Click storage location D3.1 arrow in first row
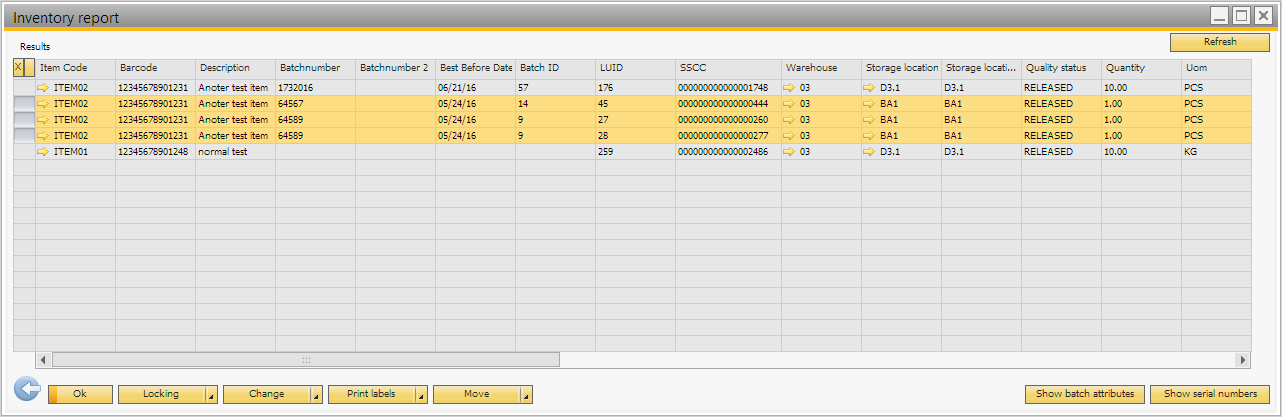This screenshot has height=417, width=1282. 870,88
